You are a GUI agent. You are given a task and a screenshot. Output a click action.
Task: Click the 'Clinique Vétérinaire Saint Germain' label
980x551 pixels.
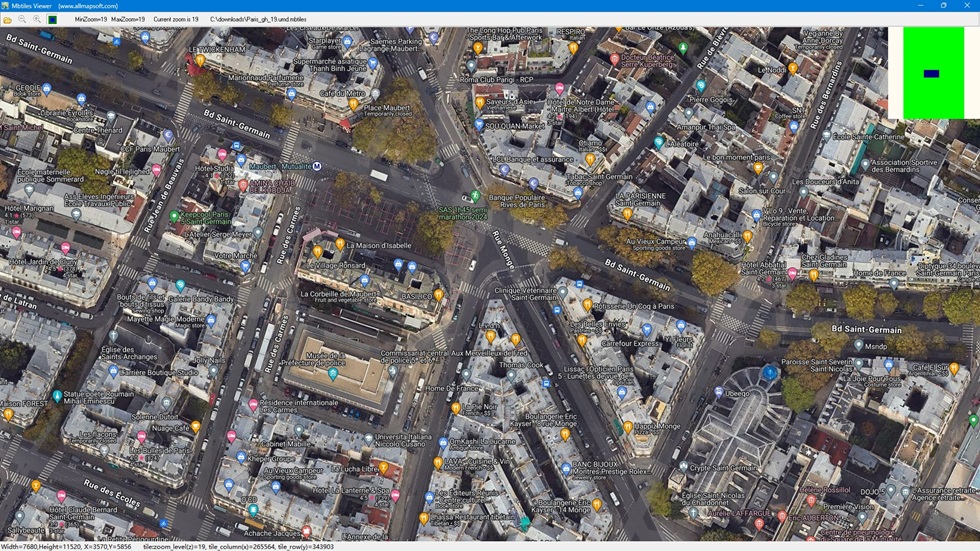click(x=525, y=294)
